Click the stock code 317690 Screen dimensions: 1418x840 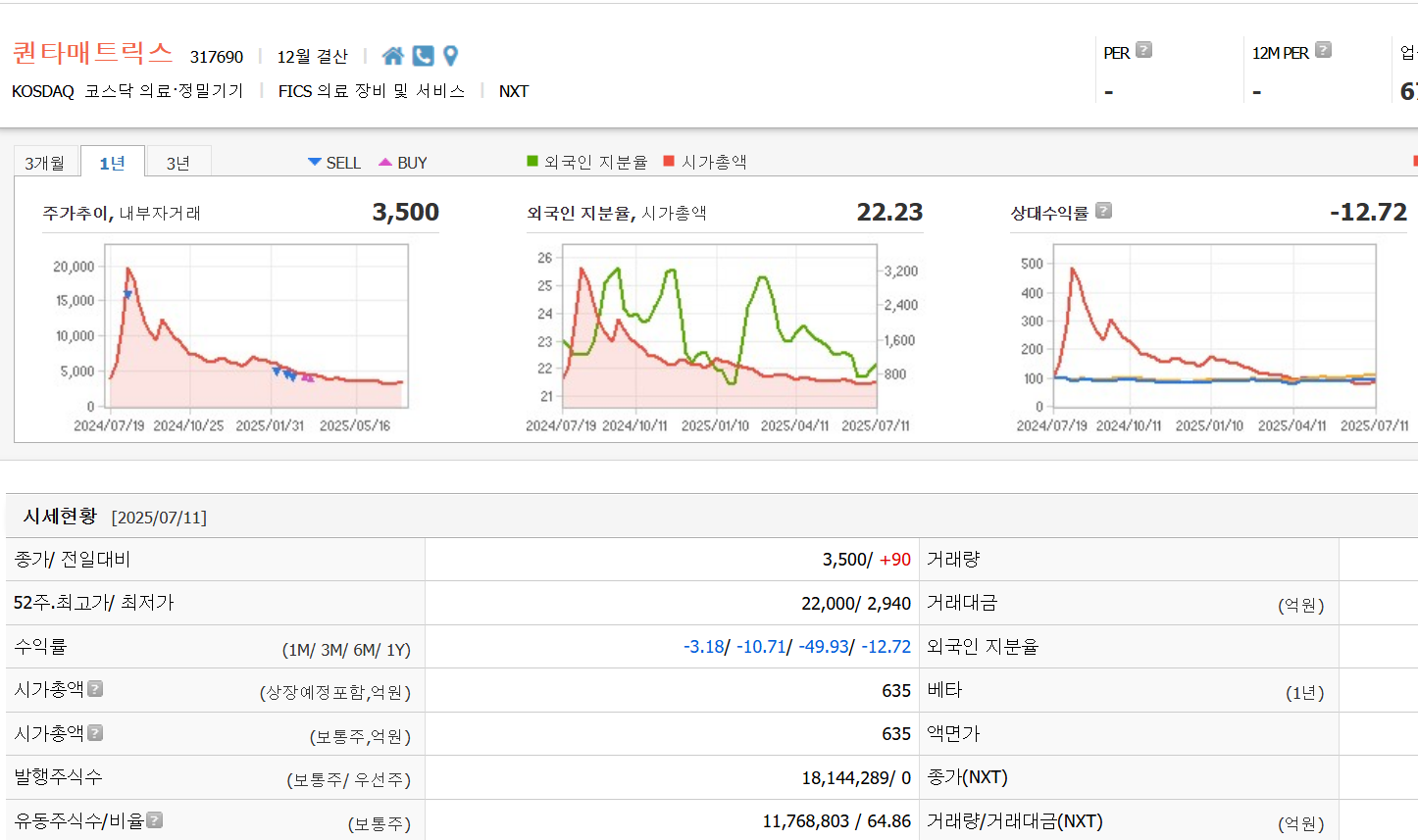click(x=217, y=57)
